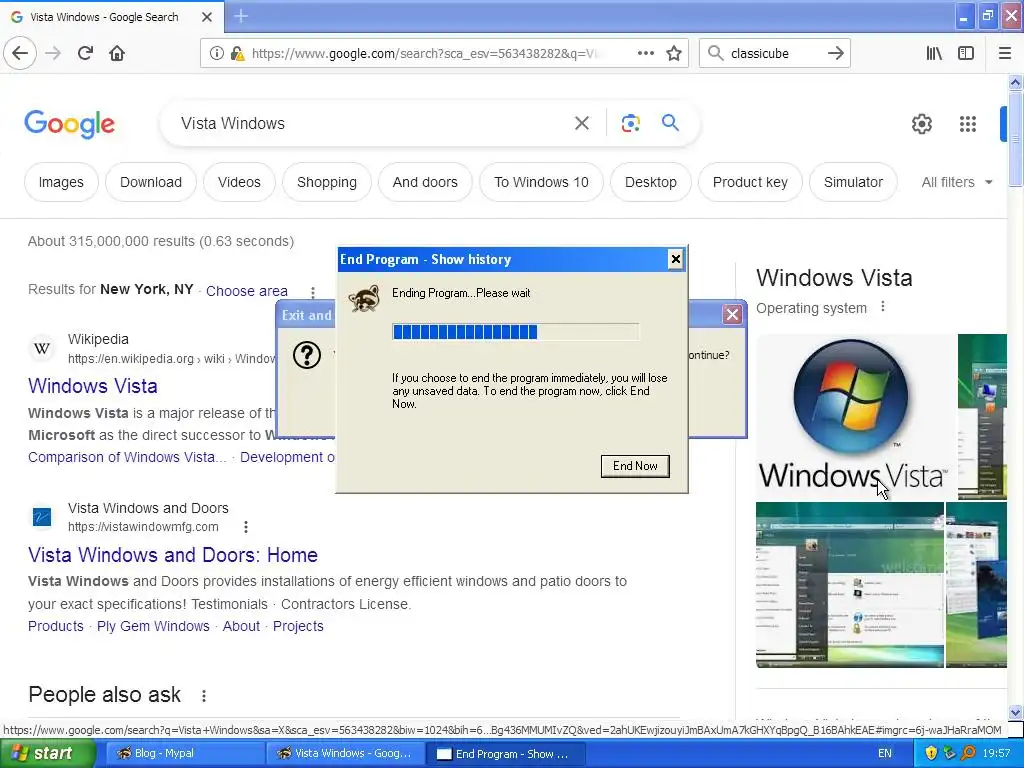Select the Desktop filter chip
Screen dimensions: 1024x768
pyautogui.click(x=650, y=182)
